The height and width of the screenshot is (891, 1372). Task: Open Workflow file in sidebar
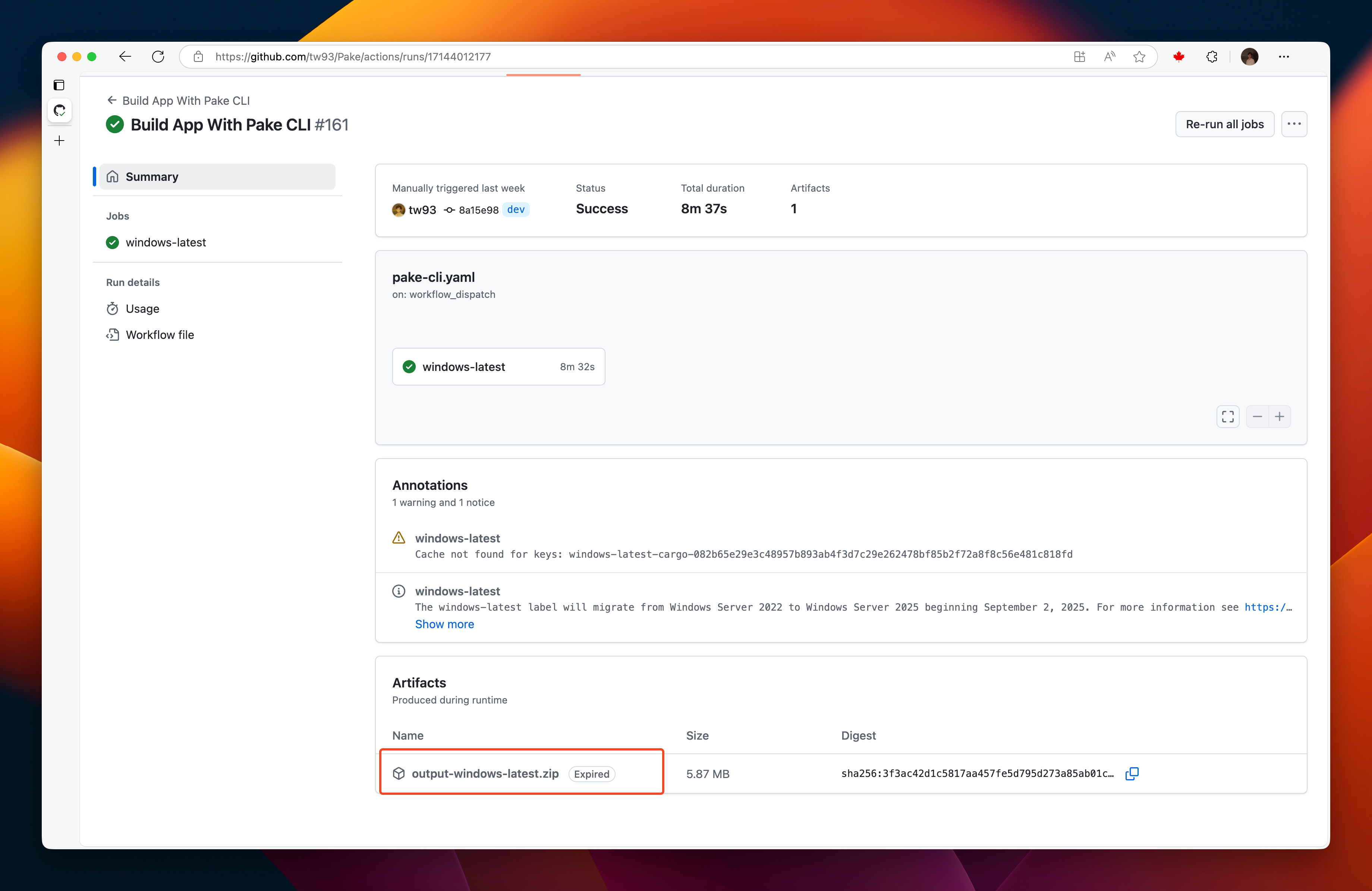(160, 335)
